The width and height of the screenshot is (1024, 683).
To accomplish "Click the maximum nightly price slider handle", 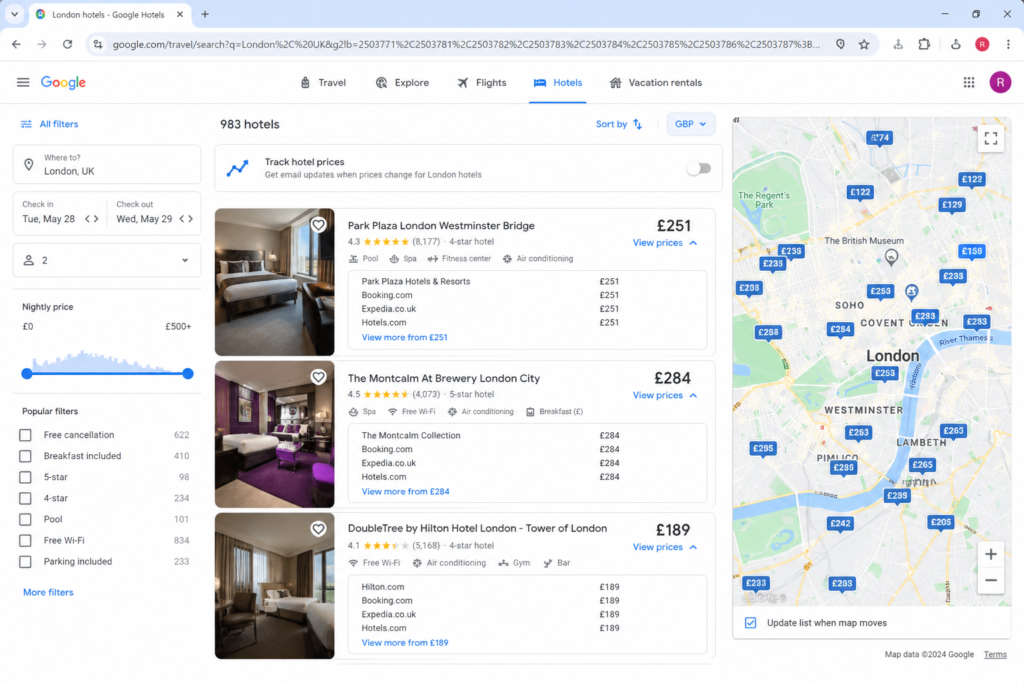I will pos(188,373).
